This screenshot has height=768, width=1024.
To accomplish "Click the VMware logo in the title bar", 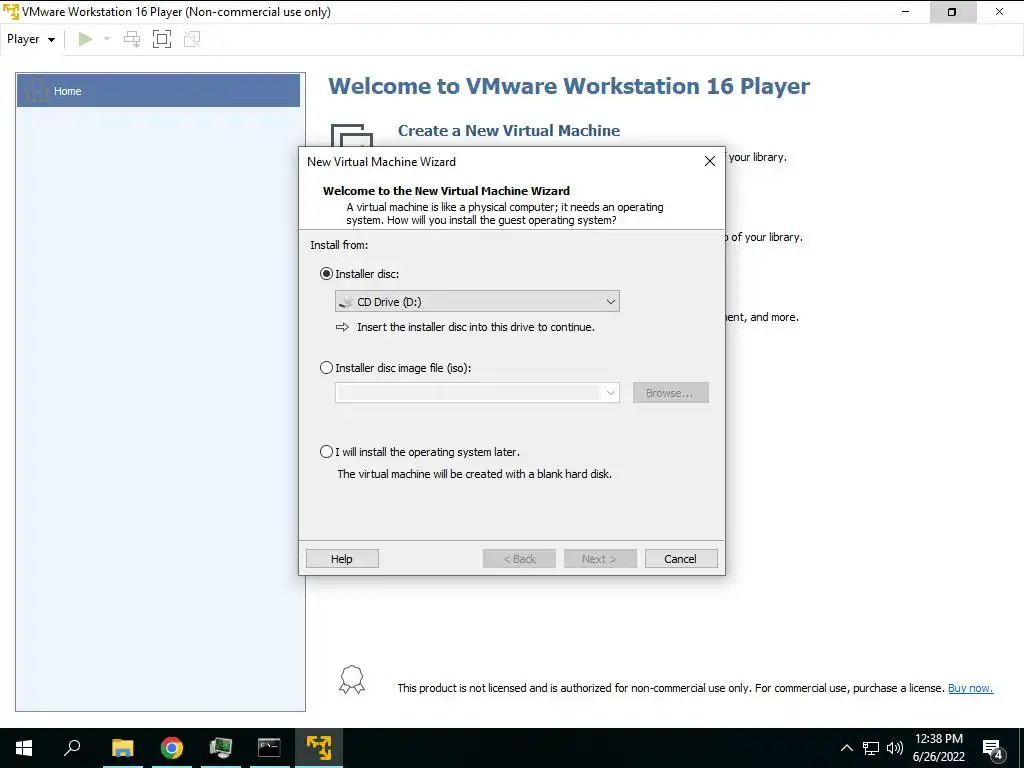I will click(11, 12).
